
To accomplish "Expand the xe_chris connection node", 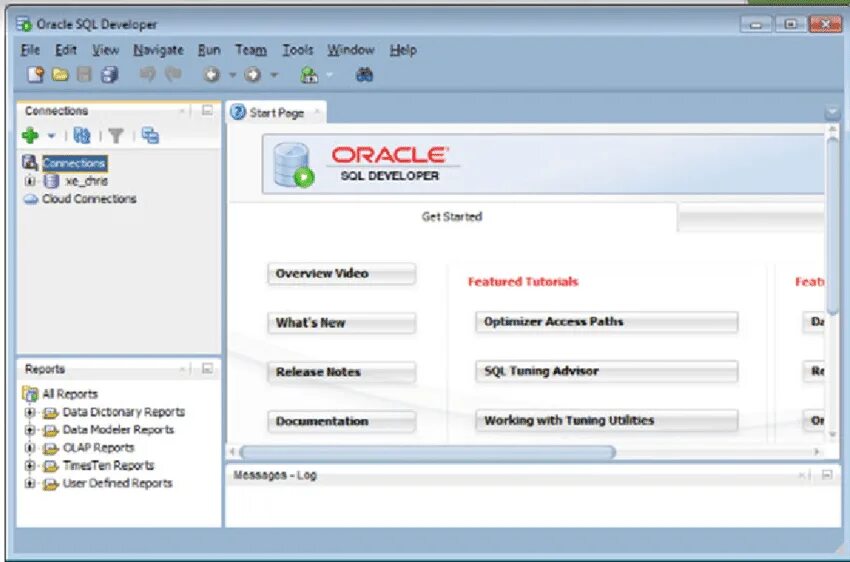I will 30,180.
